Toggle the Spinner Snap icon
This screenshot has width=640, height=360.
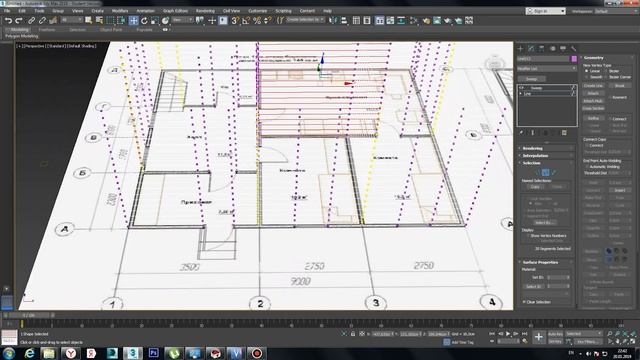tap(267, 20)
